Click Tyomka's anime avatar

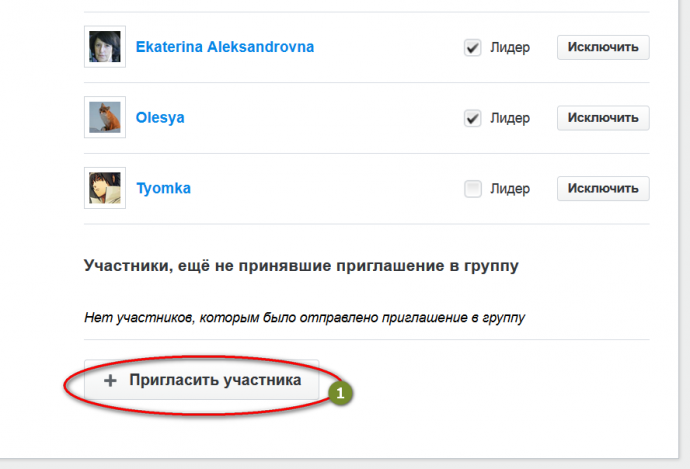pyautogui.click(x=105, y=188)
